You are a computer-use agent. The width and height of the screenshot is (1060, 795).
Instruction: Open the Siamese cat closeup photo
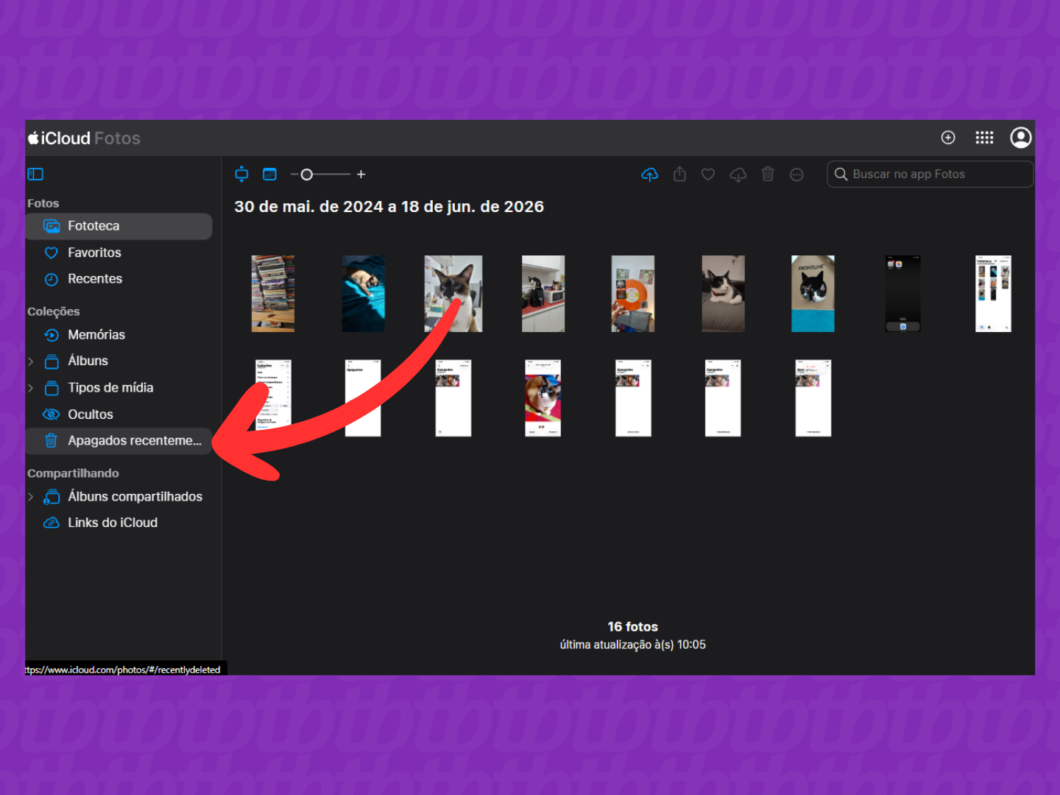pos(453,293)
